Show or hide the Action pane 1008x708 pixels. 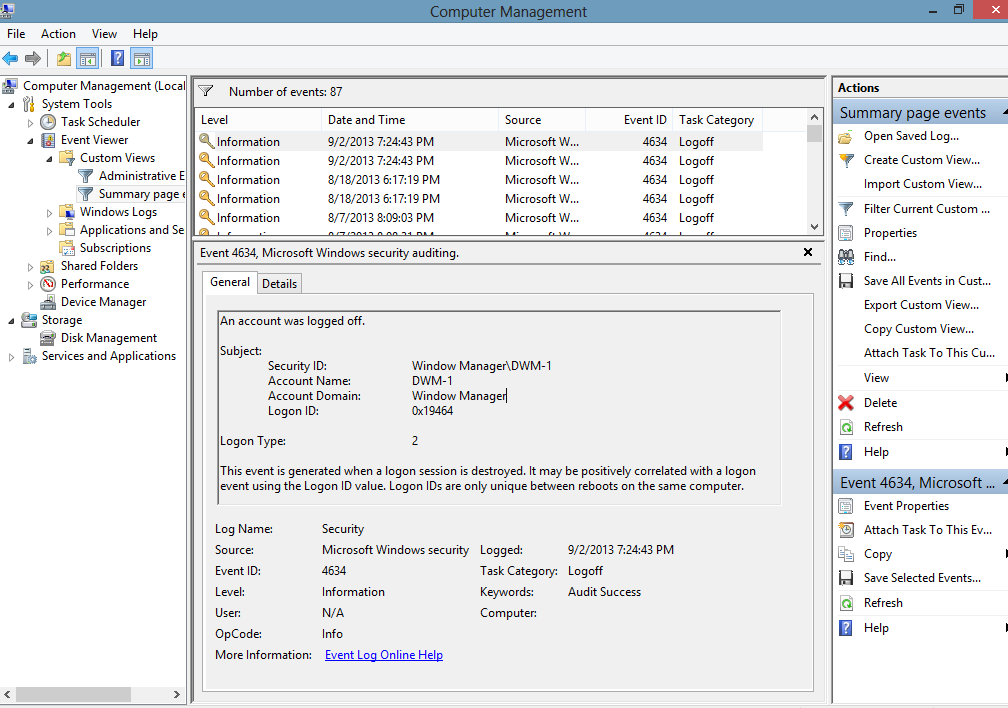[141, 57]
